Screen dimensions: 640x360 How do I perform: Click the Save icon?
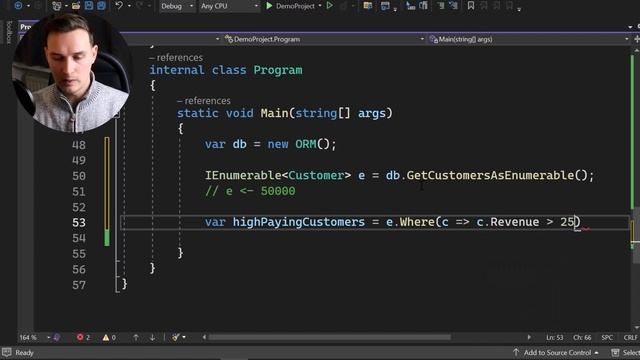[89, 6]
